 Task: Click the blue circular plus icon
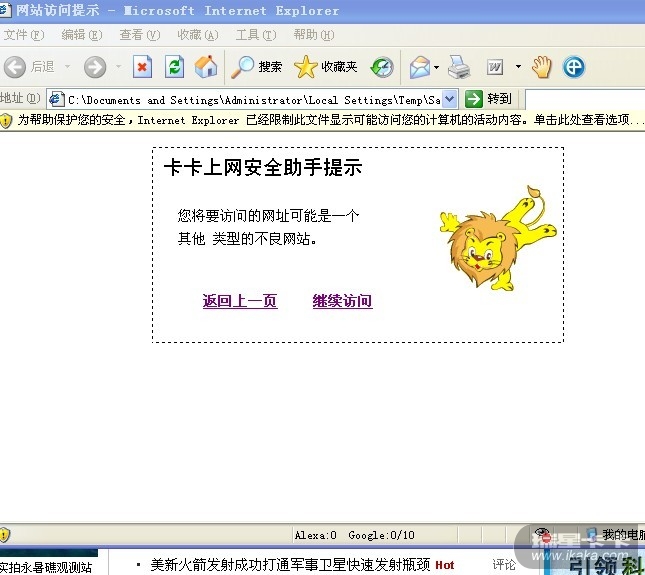574,67
